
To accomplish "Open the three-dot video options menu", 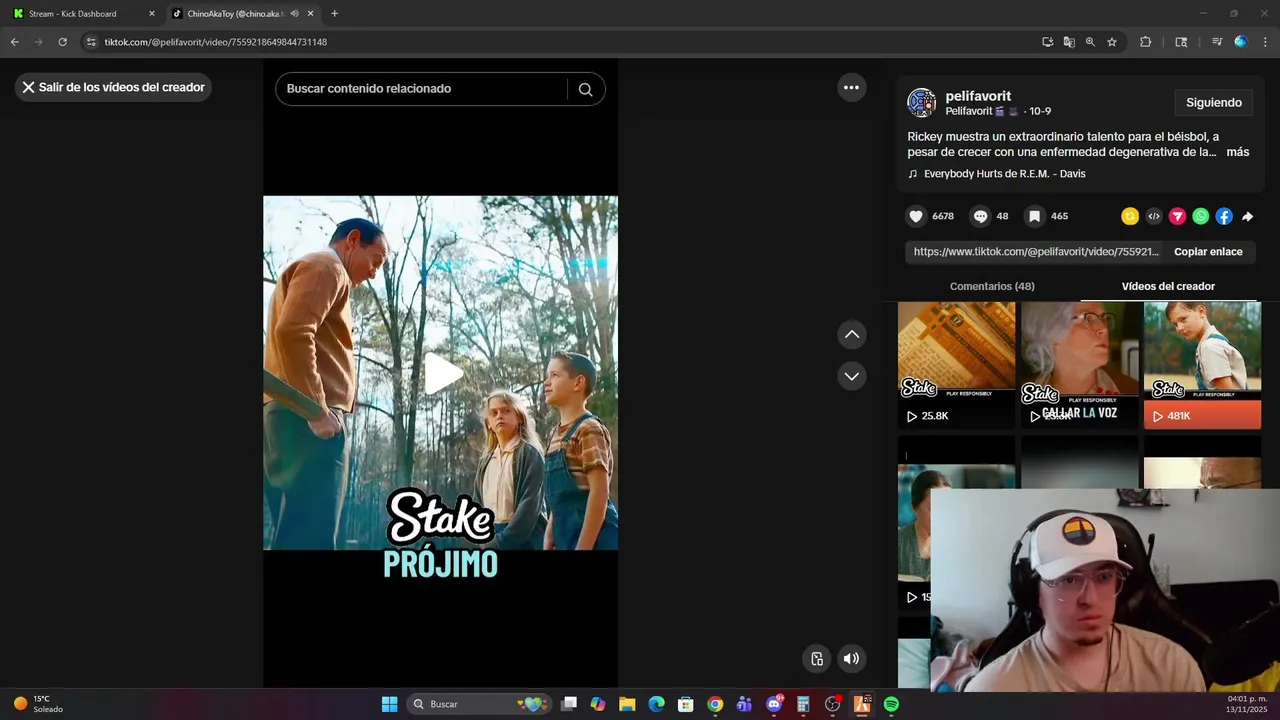I will [851, 88].
